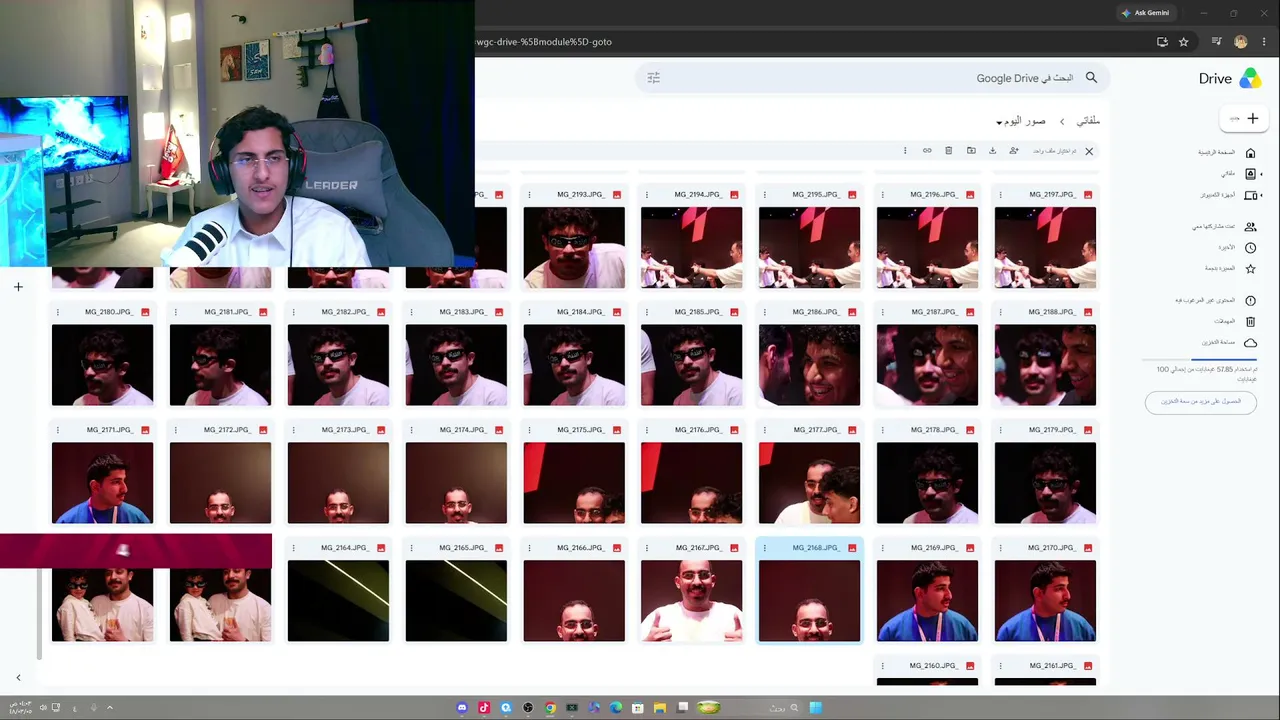Open the Ask Gemini button in Chrome
Viewport: 1280px width, 720px height.
pyautogui.click(x=1145, y=13)
